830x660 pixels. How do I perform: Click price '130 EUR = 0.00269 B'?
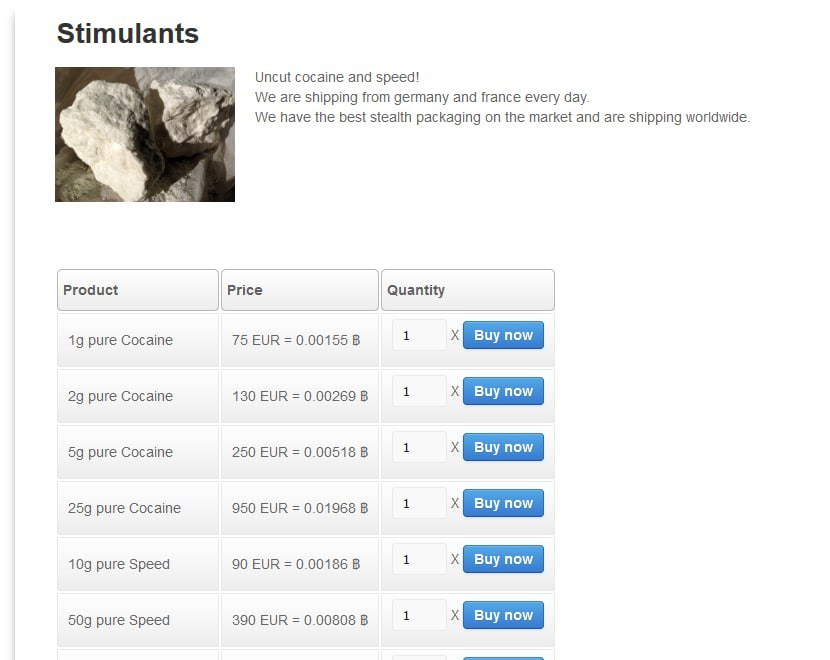[x=300, y=396]
